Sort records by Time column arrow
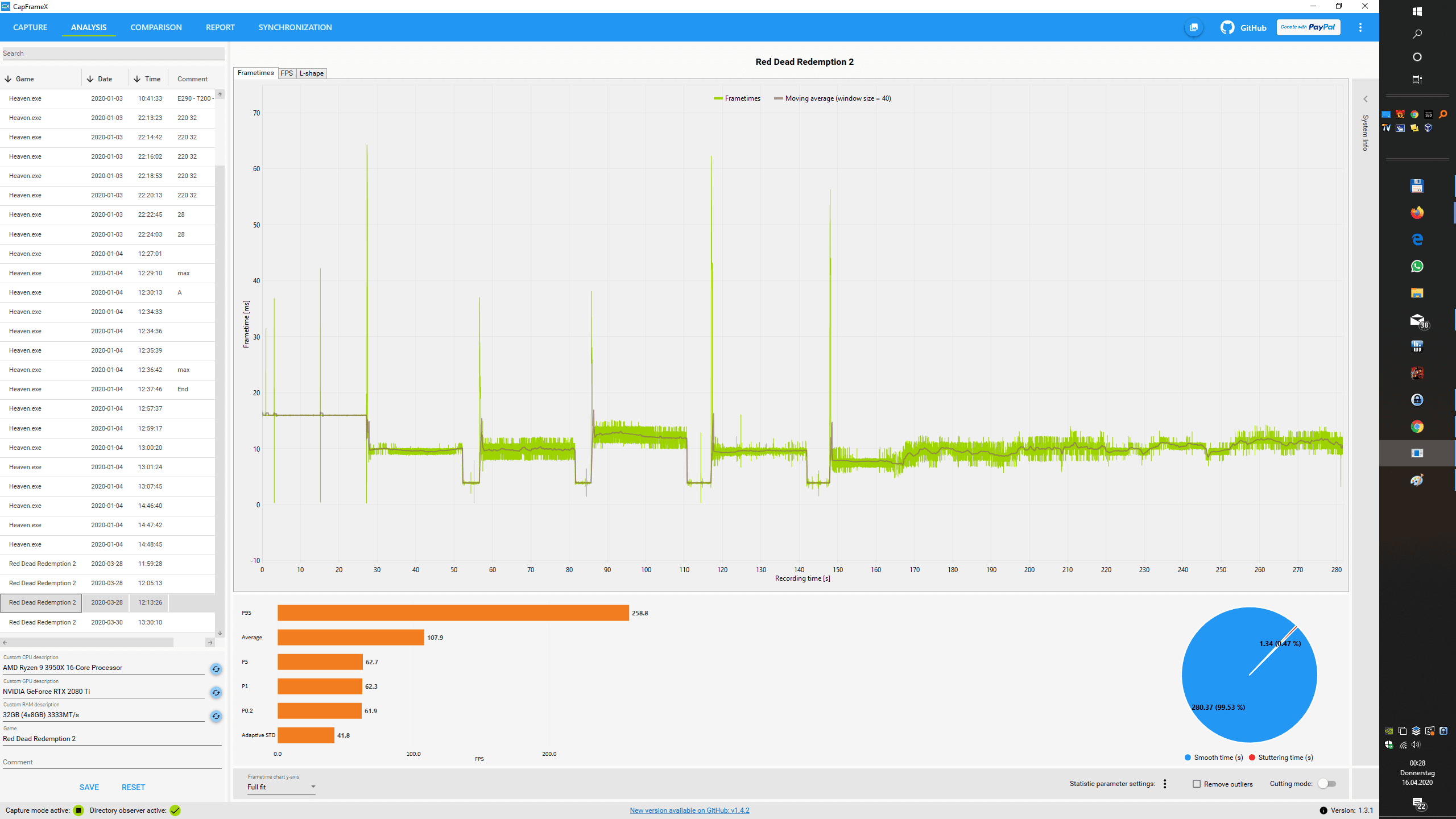Image resolution: width=1456 pixels, height=819 pixels. click(x=137, y=79)
